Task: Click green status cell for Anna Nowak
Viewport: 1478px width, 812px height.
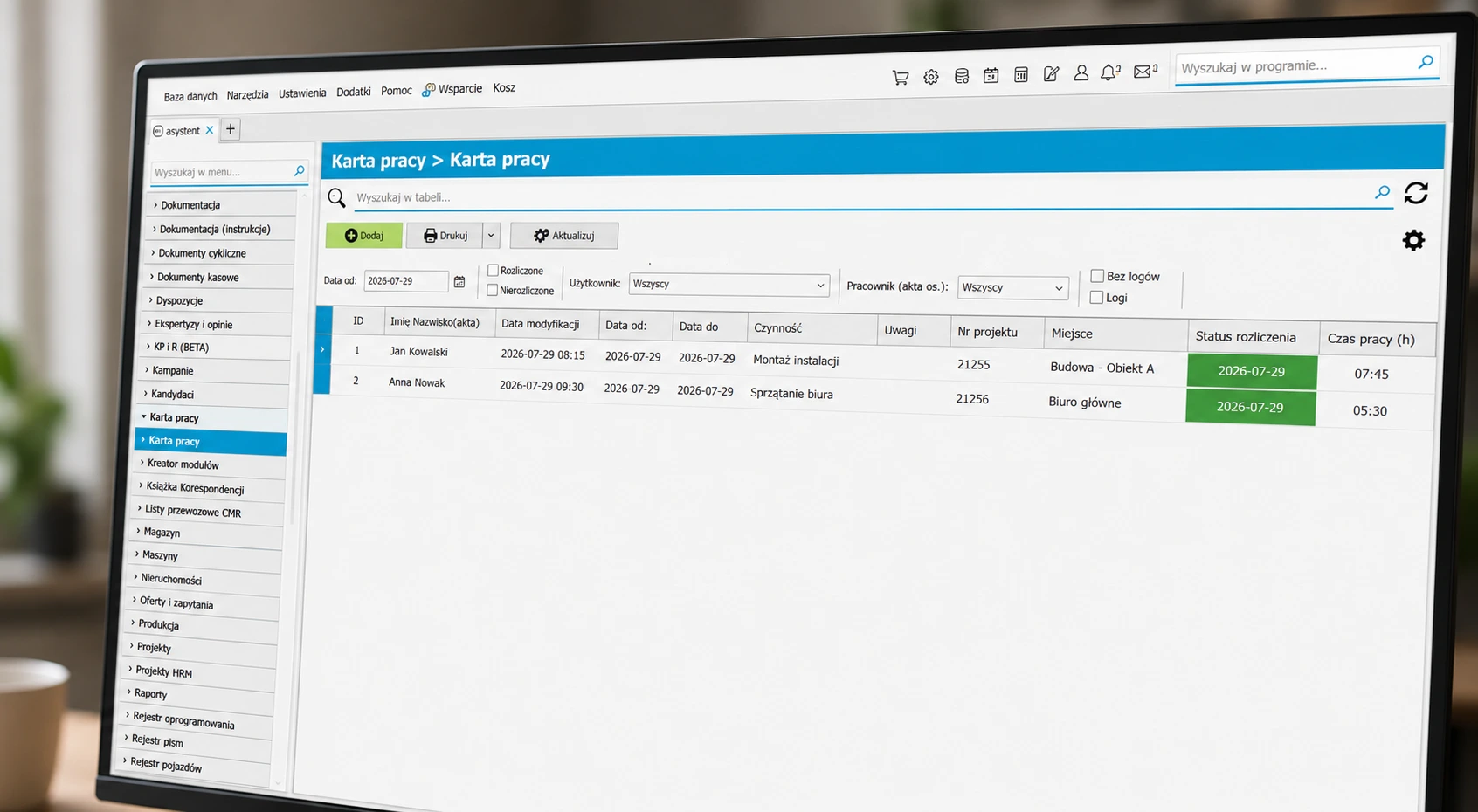Action: (1250, 407)
